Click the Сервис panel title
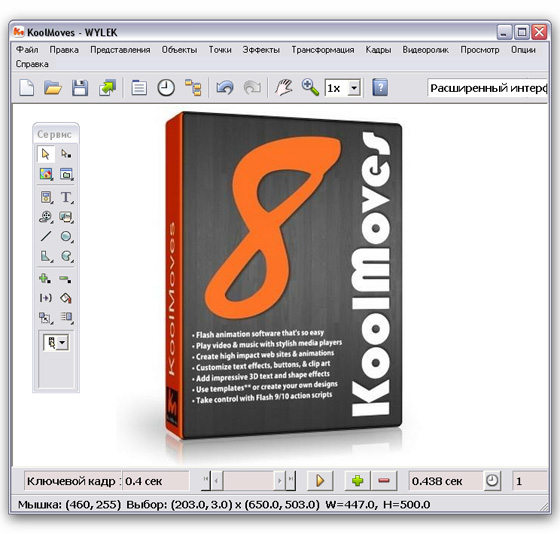Image resolution: width=560 pixels, height=534 pixels. point(54,134)
